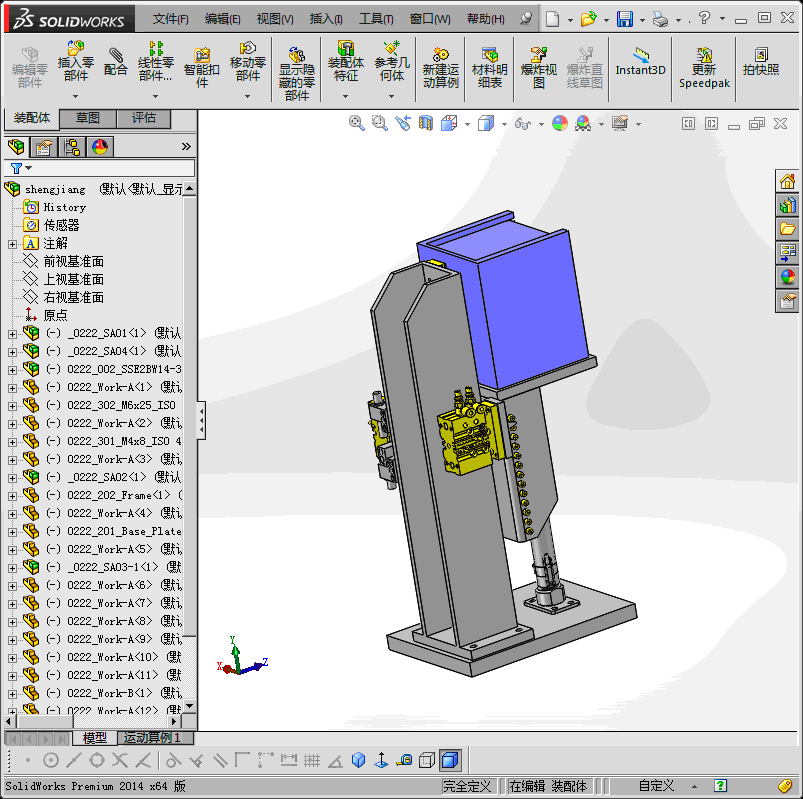
Task: Click the New document icon
Action: pyautogui.click(x=552, y=19)
